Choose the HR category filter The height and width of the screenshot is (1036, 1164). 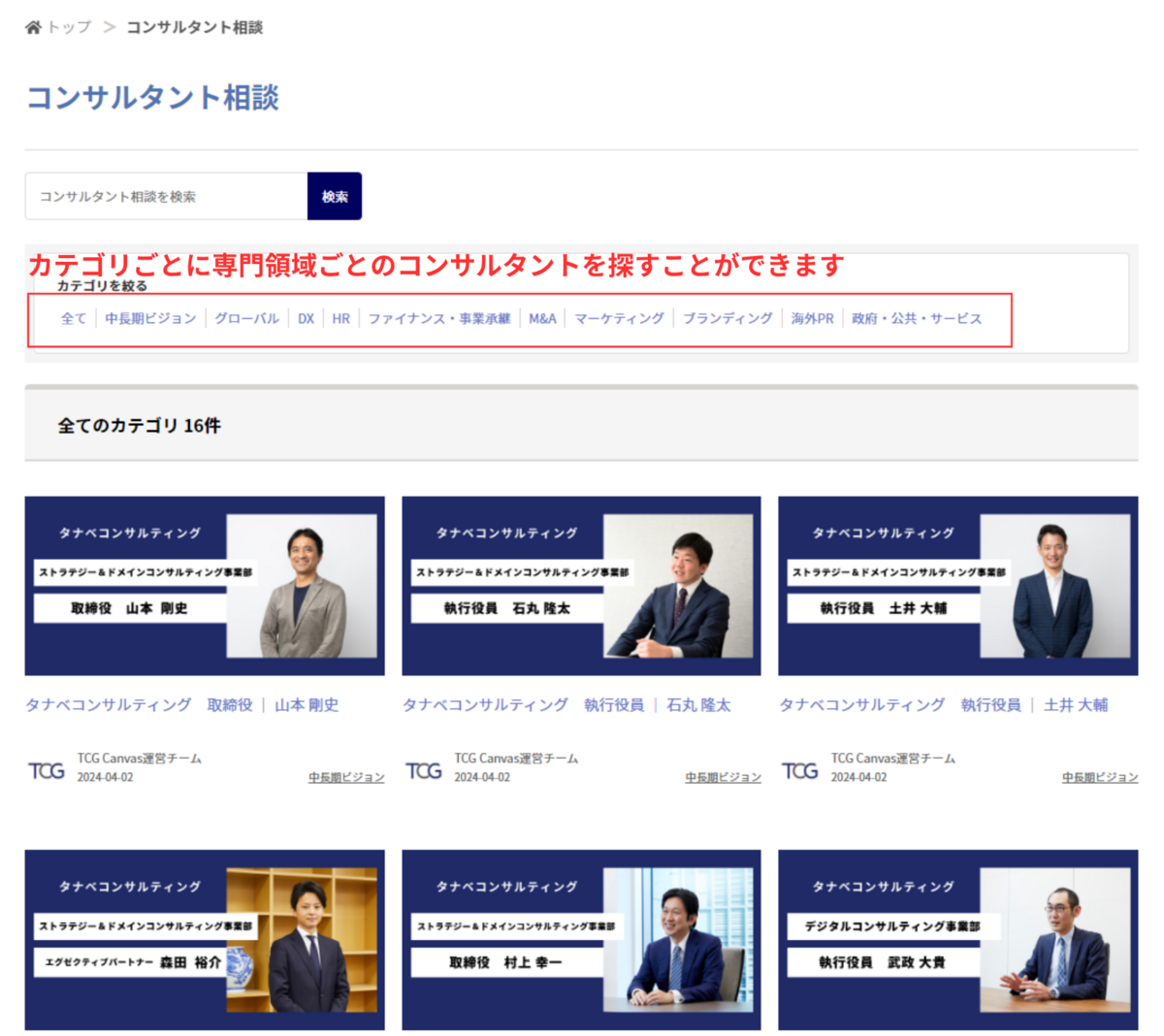point(340,318)
